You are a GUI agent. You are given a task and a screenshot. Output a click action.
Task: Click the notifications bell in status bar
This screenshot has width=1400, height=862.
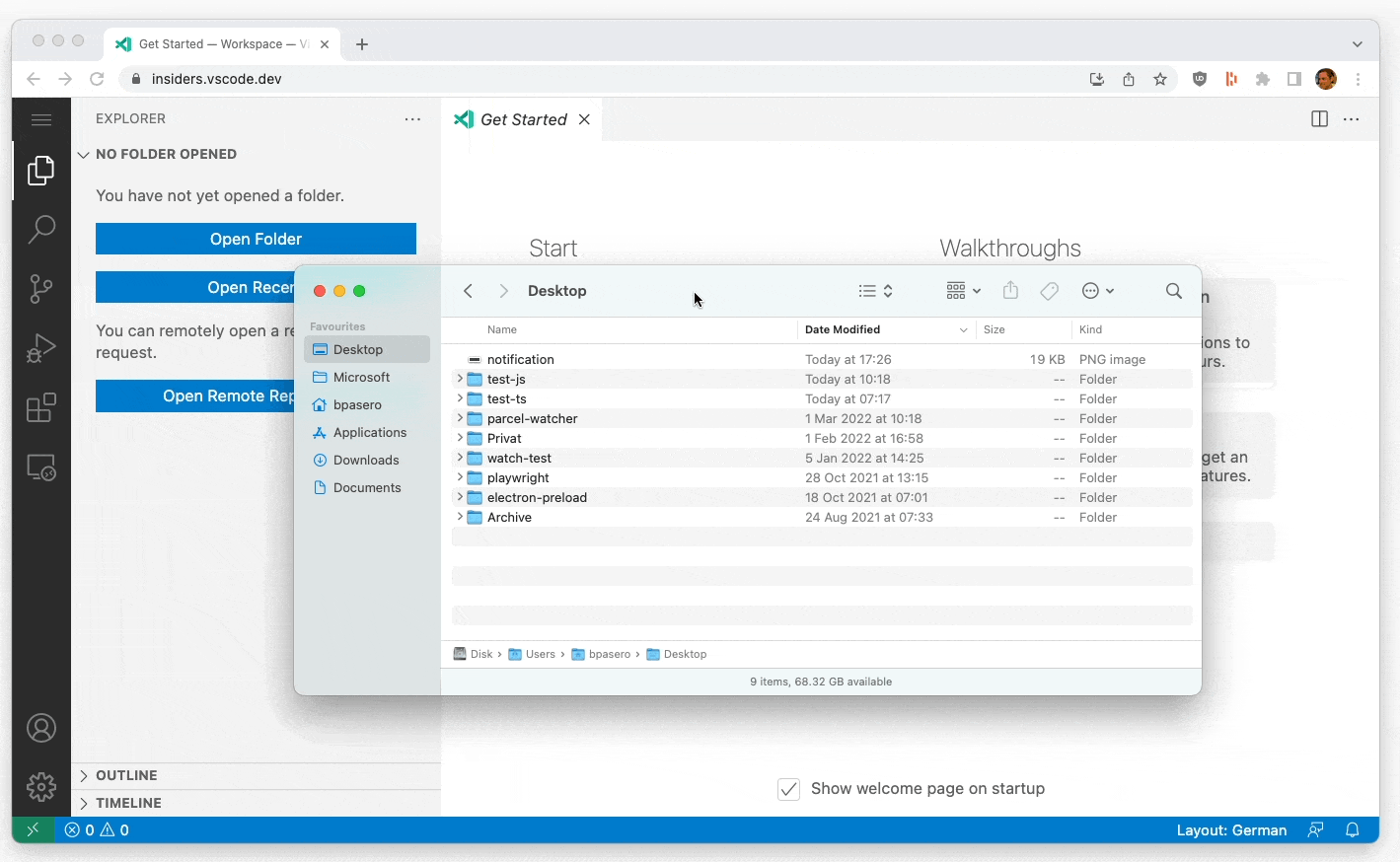1353,830
